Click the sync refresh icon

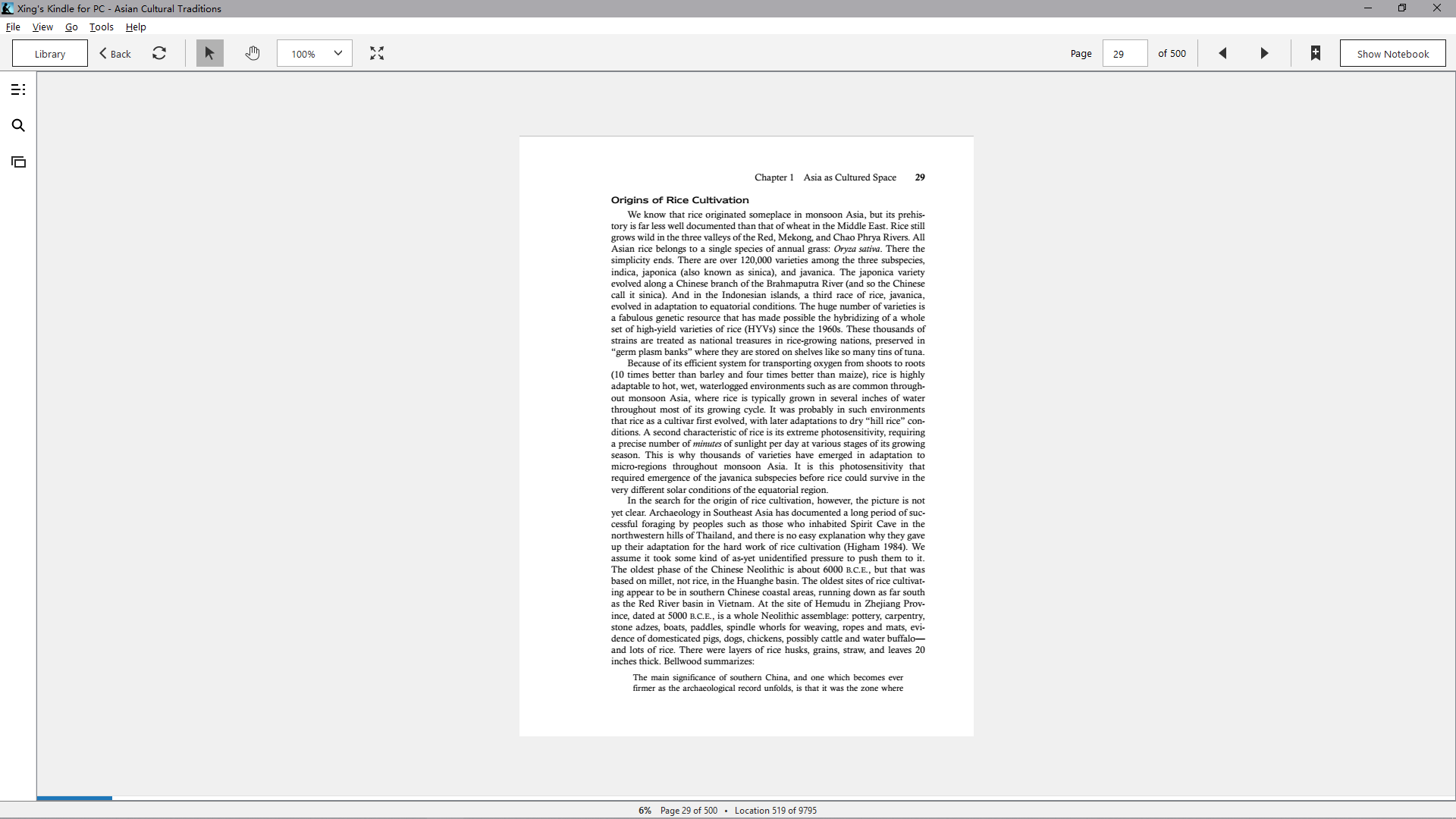(159, 53)
